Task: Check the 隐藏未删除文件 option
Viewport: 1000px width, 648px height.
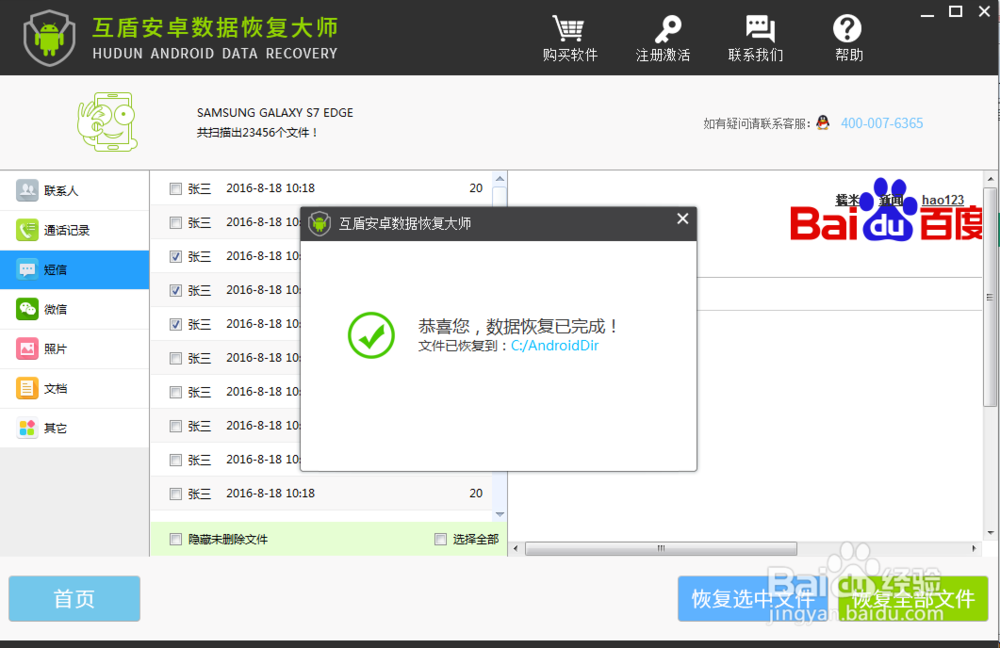Action: click(174, 539)
